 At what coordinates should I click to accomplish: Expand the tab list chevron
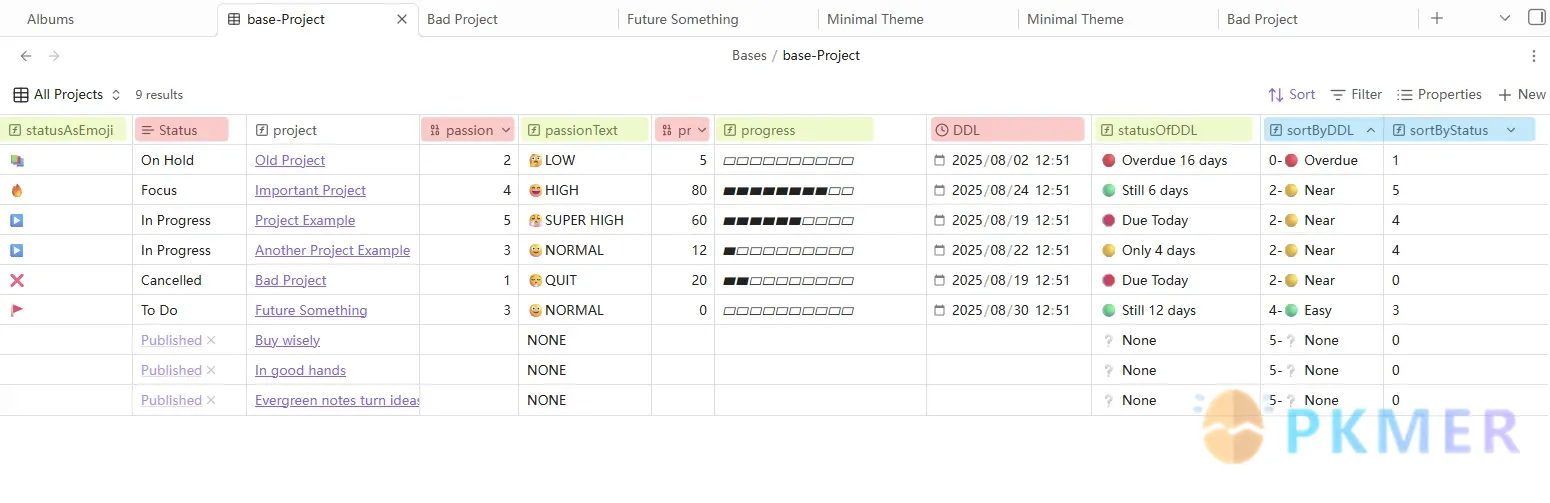click(x=1505, y=18)
